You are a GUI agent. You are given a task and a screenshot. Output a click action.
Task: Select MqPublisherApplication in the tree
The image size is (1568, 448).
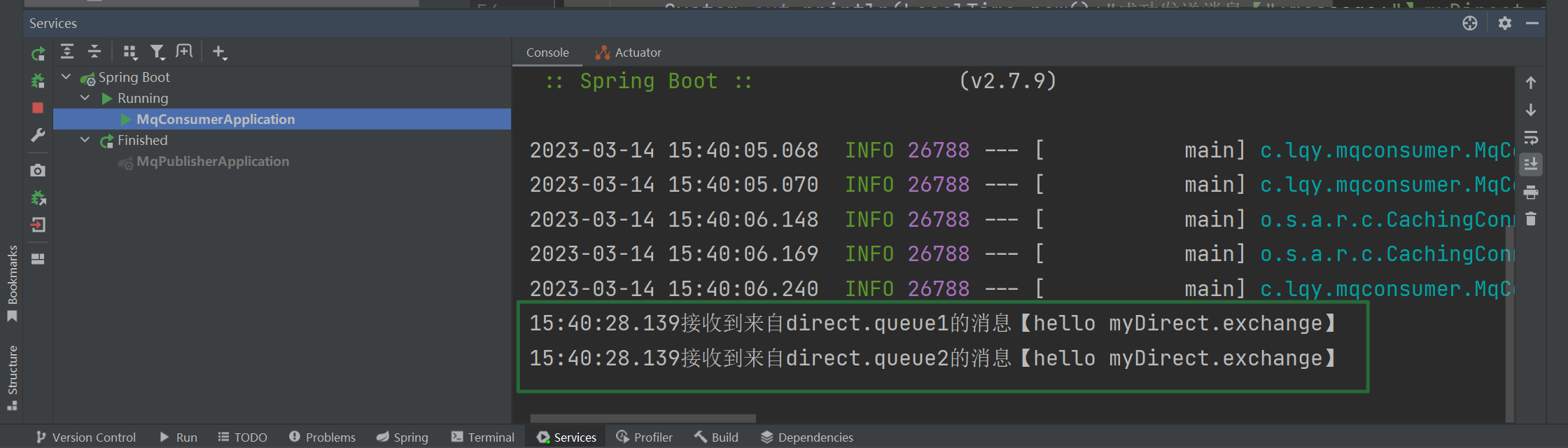[282, 161]
